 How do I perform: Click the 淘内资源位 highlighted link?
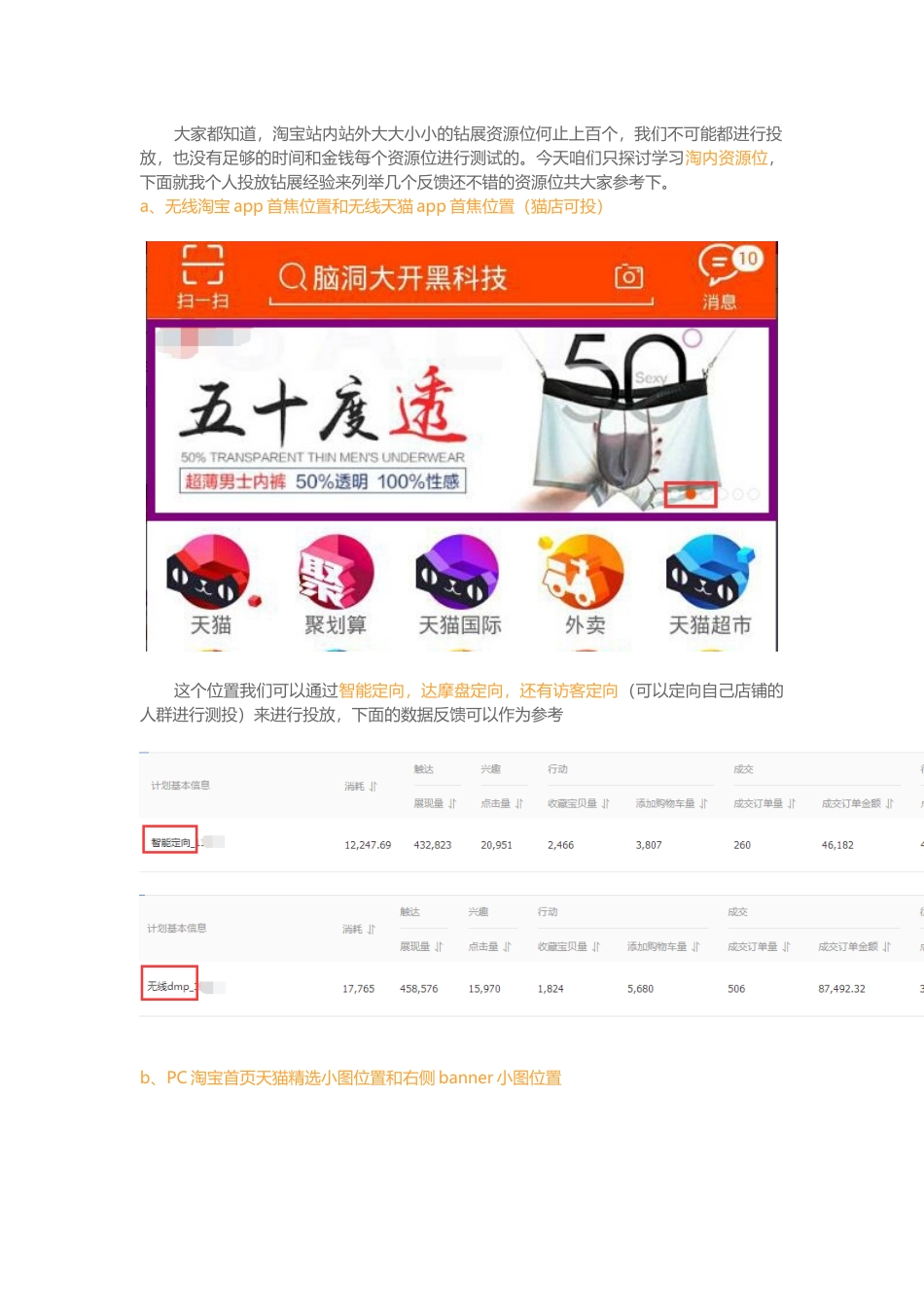pyautogui.click(x=727, y=158)
